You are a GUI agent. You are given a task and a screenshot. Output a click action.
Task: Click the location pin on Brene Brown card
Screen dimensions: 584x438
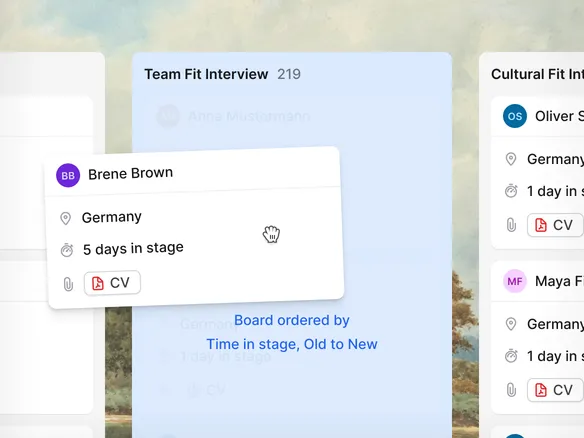click(66, 218)
